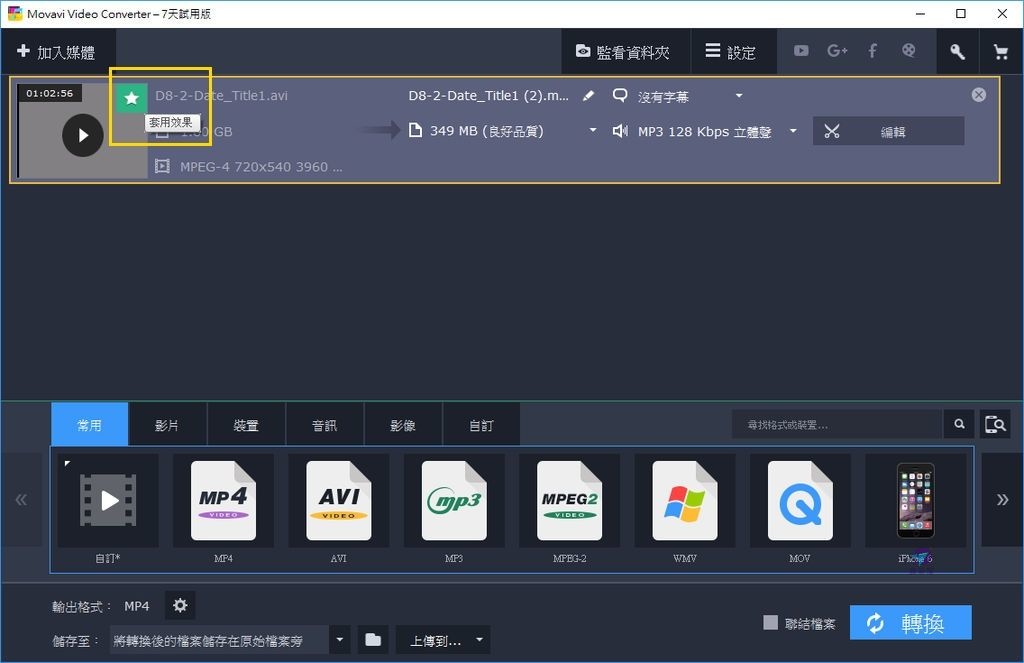
Task: Expand the 儲存至 save location dropdown
Action: pyautogui.click(x=339, y=639)
